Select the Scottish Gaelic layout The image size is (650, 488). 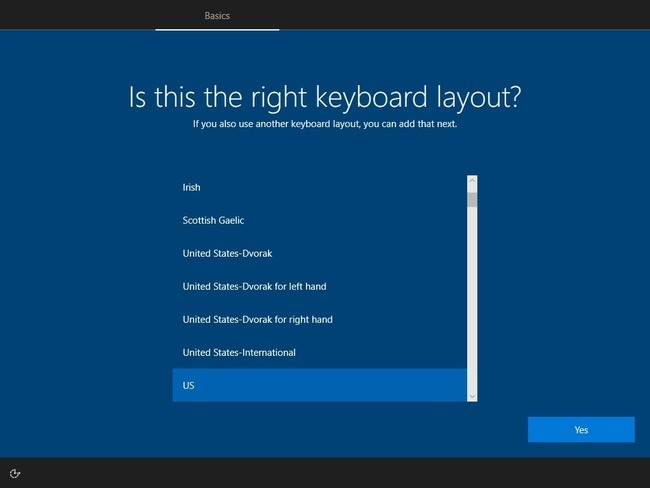(x=320, y=220)
